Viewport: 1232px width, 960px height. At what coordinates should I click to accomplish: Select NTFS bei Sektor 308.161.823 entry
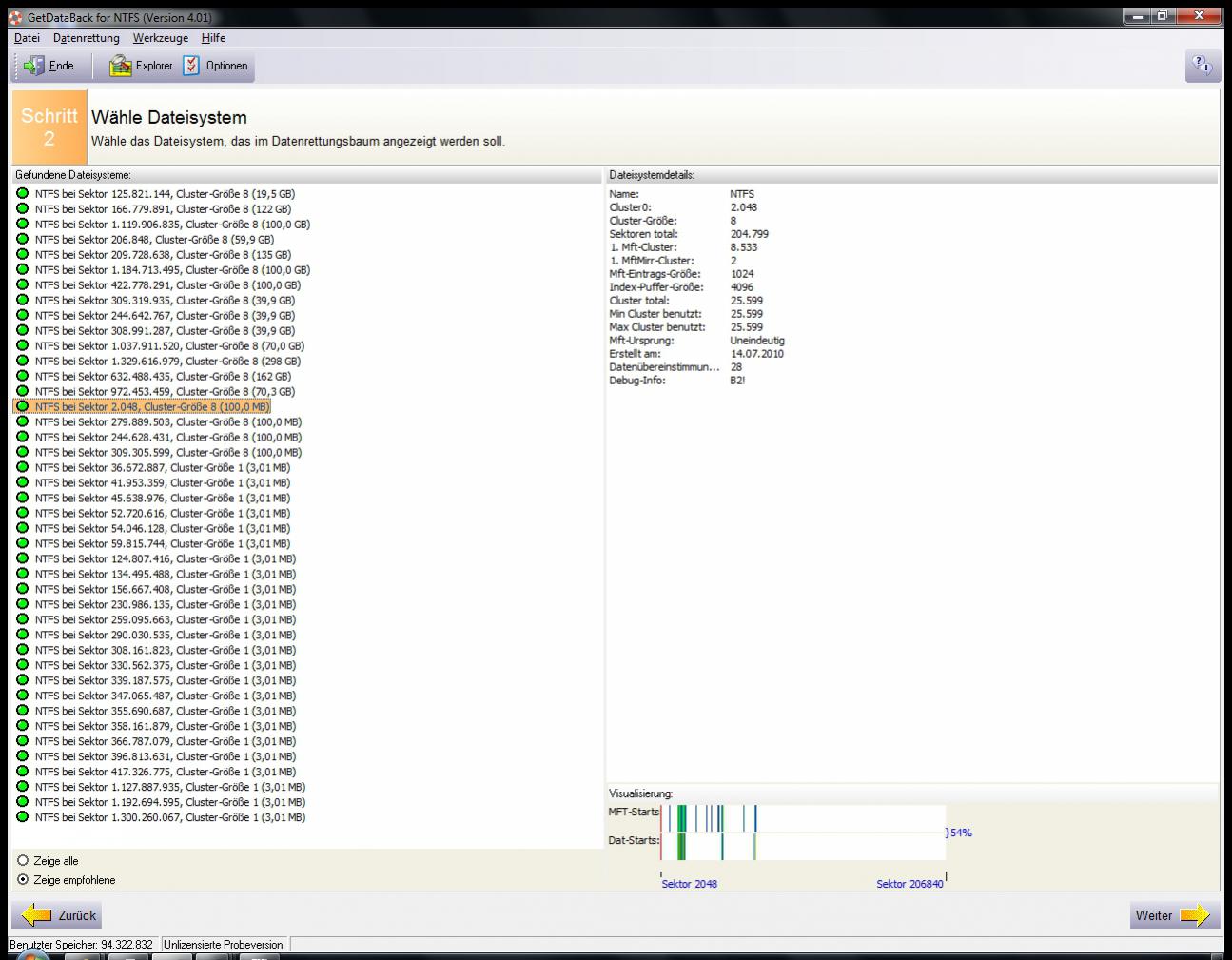pyautogui.click(x=166, y=651)
